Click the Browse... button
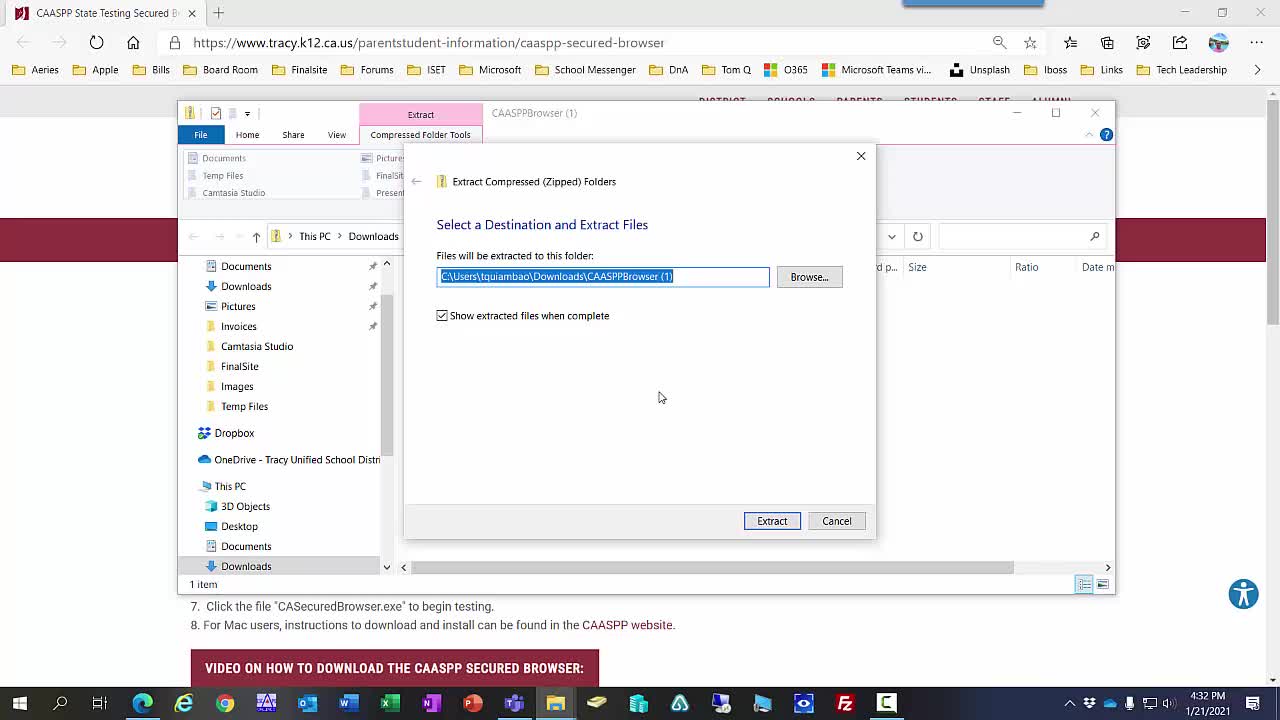 tap(809, 277)
